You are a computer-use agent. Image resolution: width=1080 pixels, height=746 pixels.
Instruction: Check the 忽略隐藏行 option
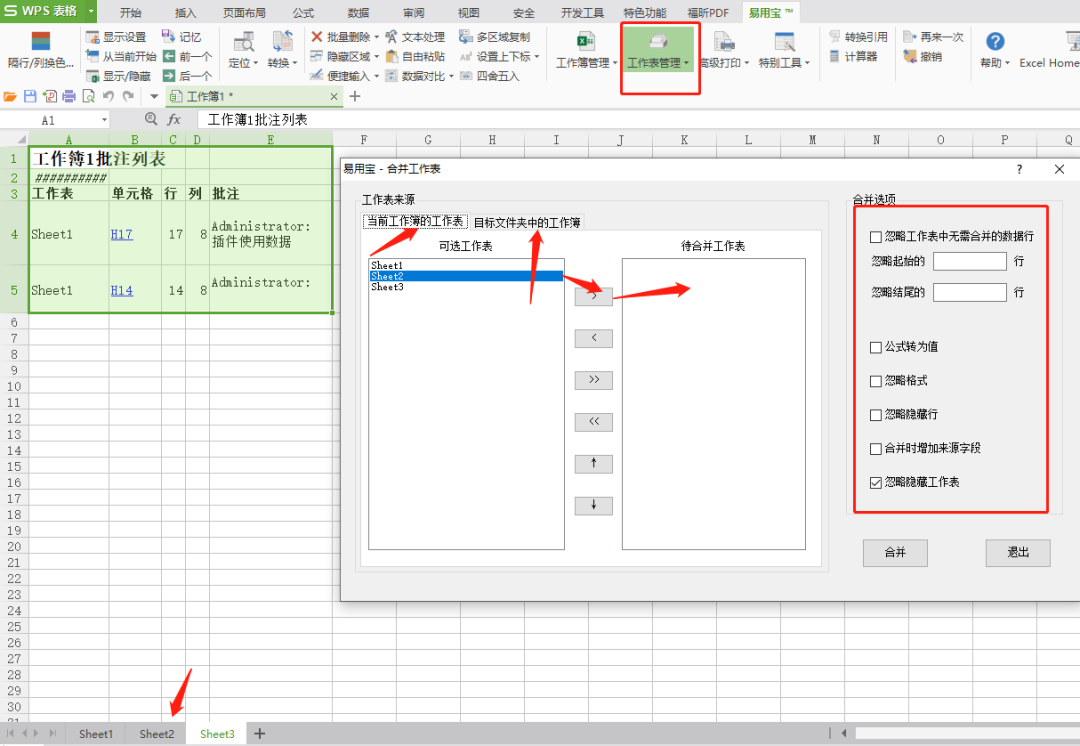click(875, 414)
